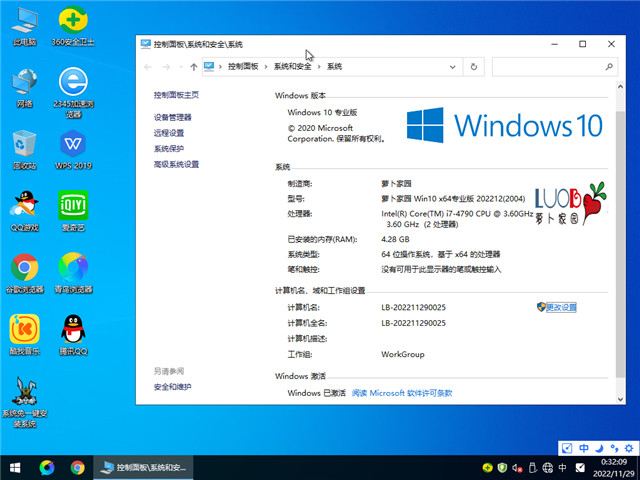Click the 更改设置 change settings link
640x480 pixels.
[x=561, y=307]
